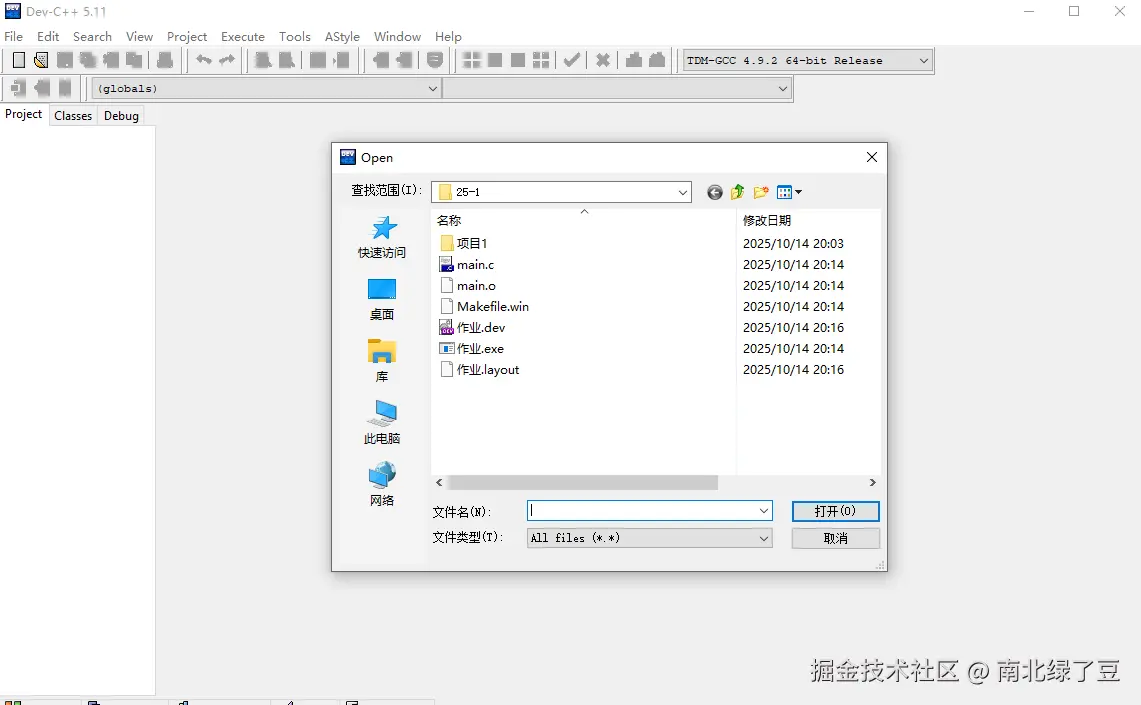This screenshot has width=1141, height=705.
Task: Select the 作业.dev project file
Action: coord(472,327)
